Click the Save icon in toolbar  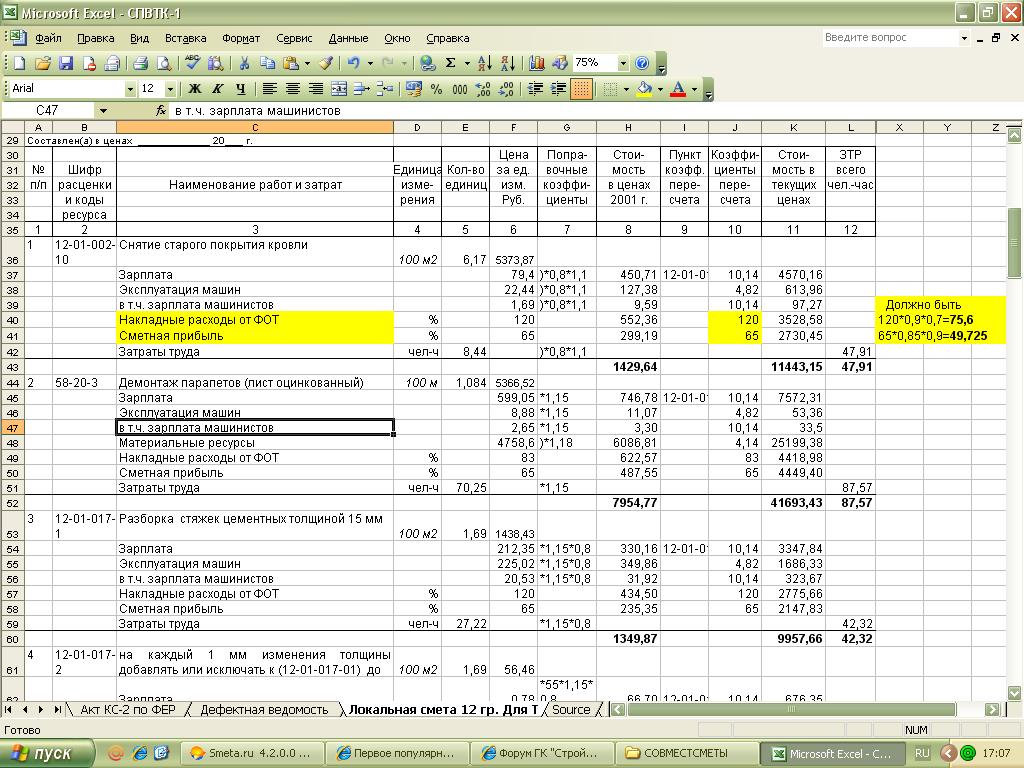[x=66, y=63]
